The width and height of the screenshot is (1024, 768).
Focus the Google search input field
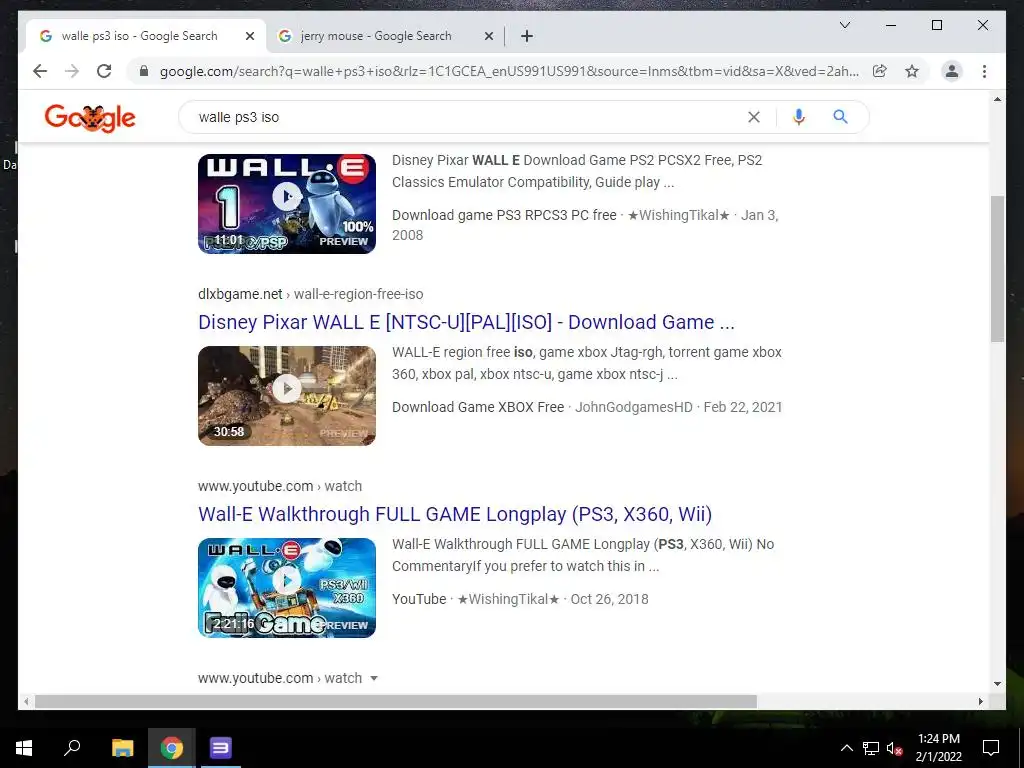click(x=467, y=117)
